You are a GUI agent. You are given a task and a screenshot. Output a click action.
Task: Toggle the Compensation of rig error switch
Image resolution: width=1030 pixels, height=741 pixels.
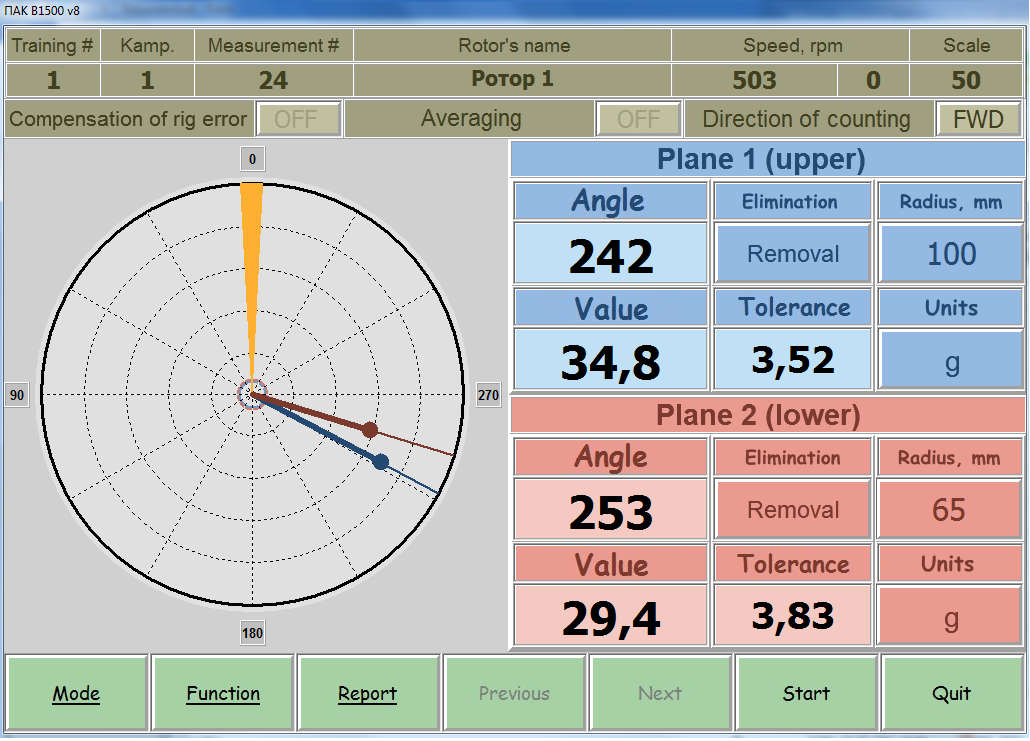297,120
